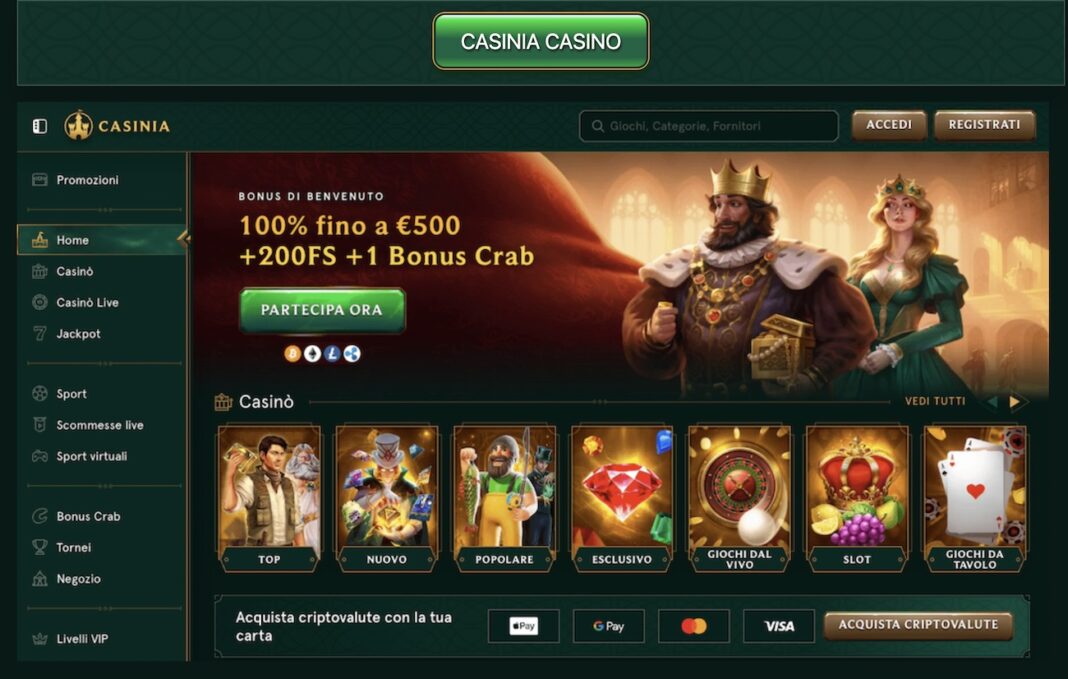Click the Bonus Crab icon

point(40,516)
